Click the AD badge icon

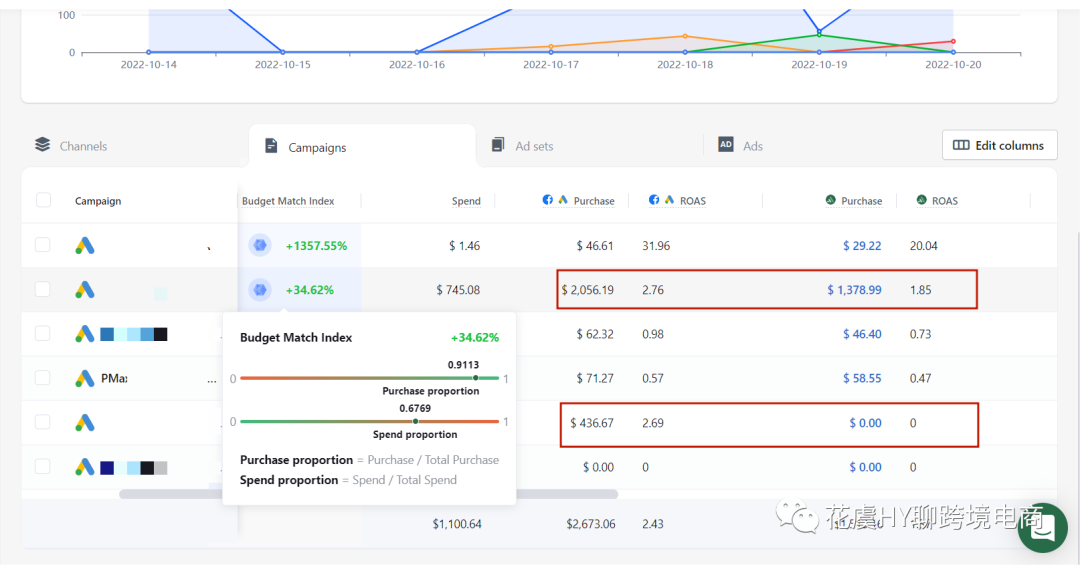(x=726, y=144)
